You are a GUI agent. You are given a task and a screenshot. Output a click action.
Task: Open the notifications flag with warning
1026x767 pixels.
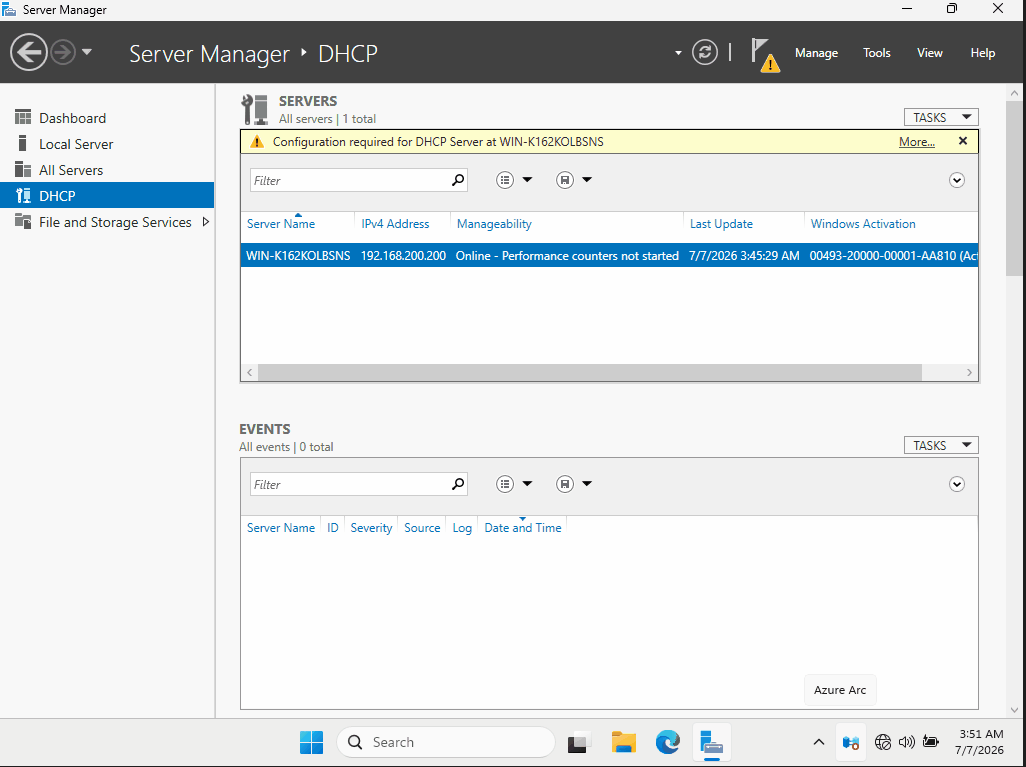pyautogui.click(x=765, y=54)
